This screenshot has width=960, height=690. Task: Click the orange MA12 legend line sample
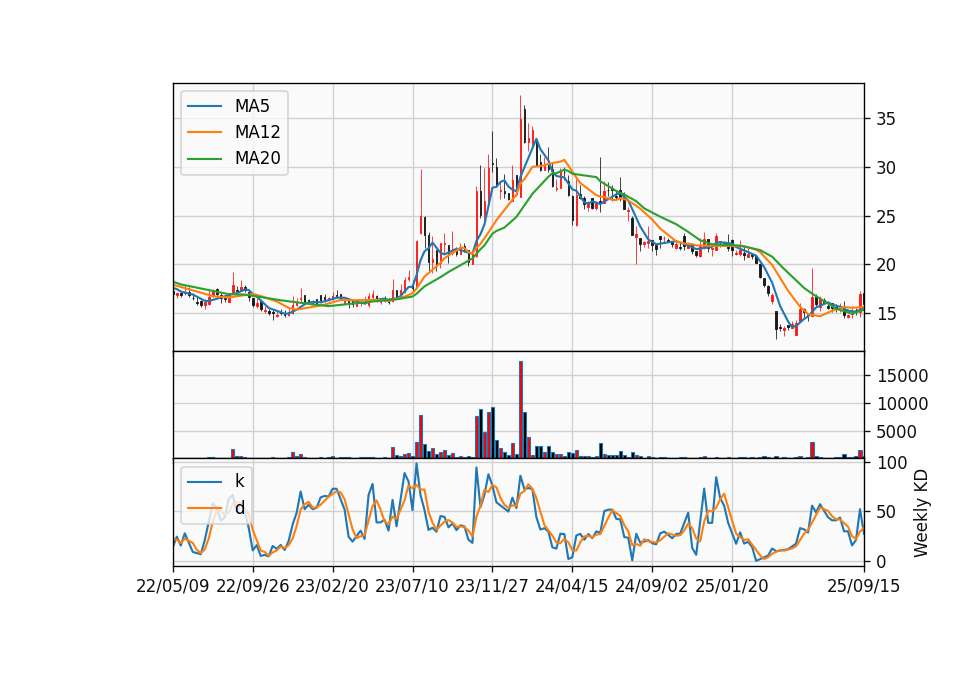point(204,132)
